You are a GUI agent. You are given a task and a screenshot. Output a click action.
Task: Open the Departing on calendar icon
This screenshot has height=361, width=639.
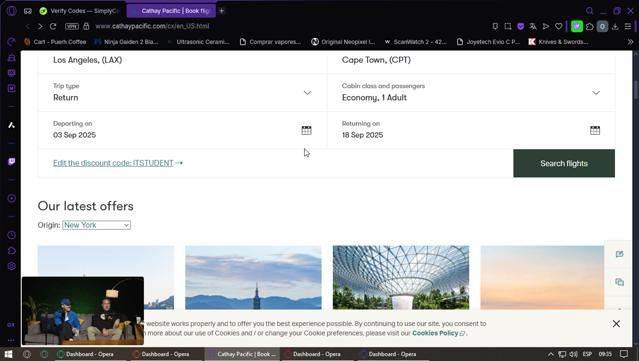coord(306,130)
